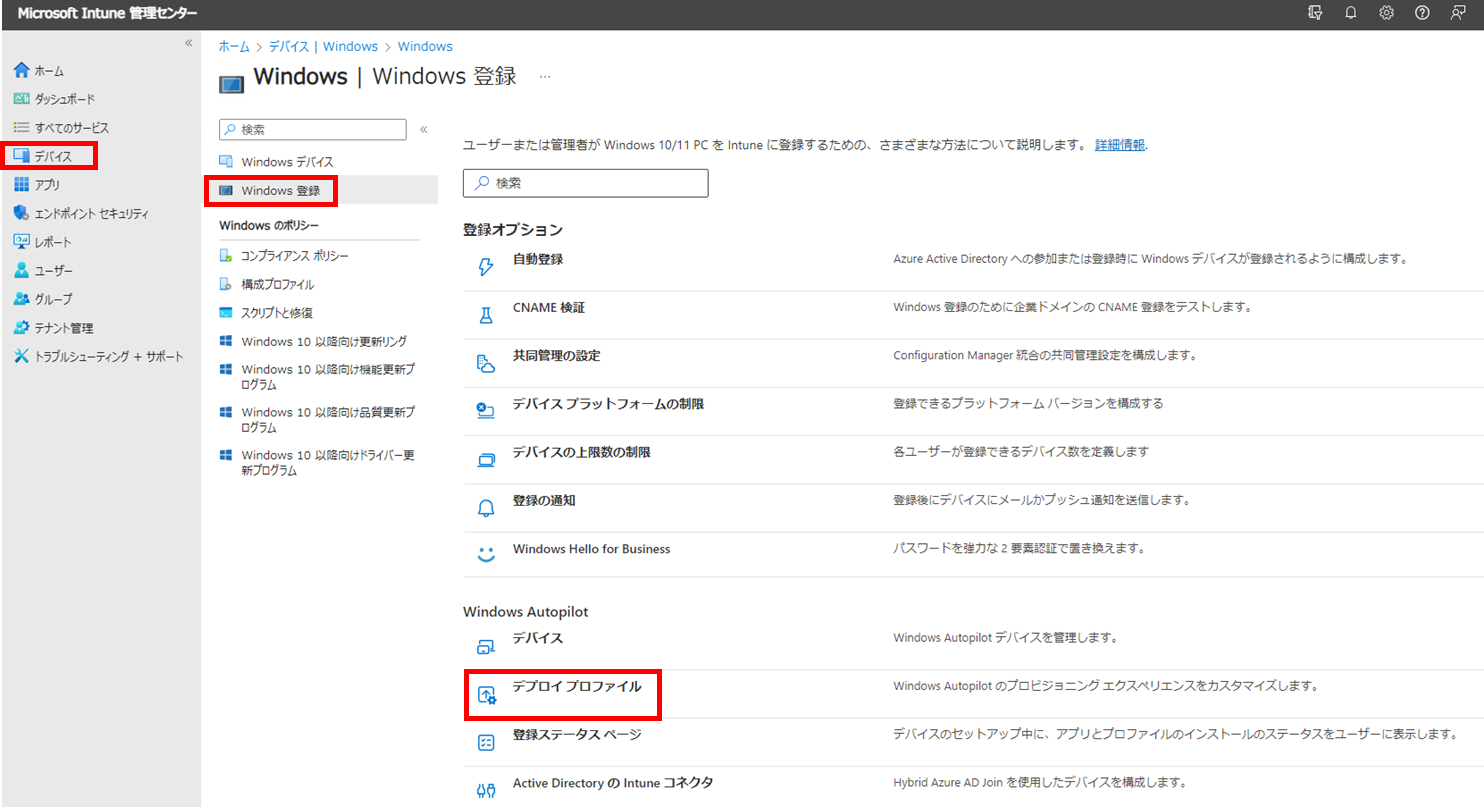Click Active Directory の Intune コネクタ icon
The height and width of the screenshot is (807, 1484).
pyautogui.click(x=486, y=790)
